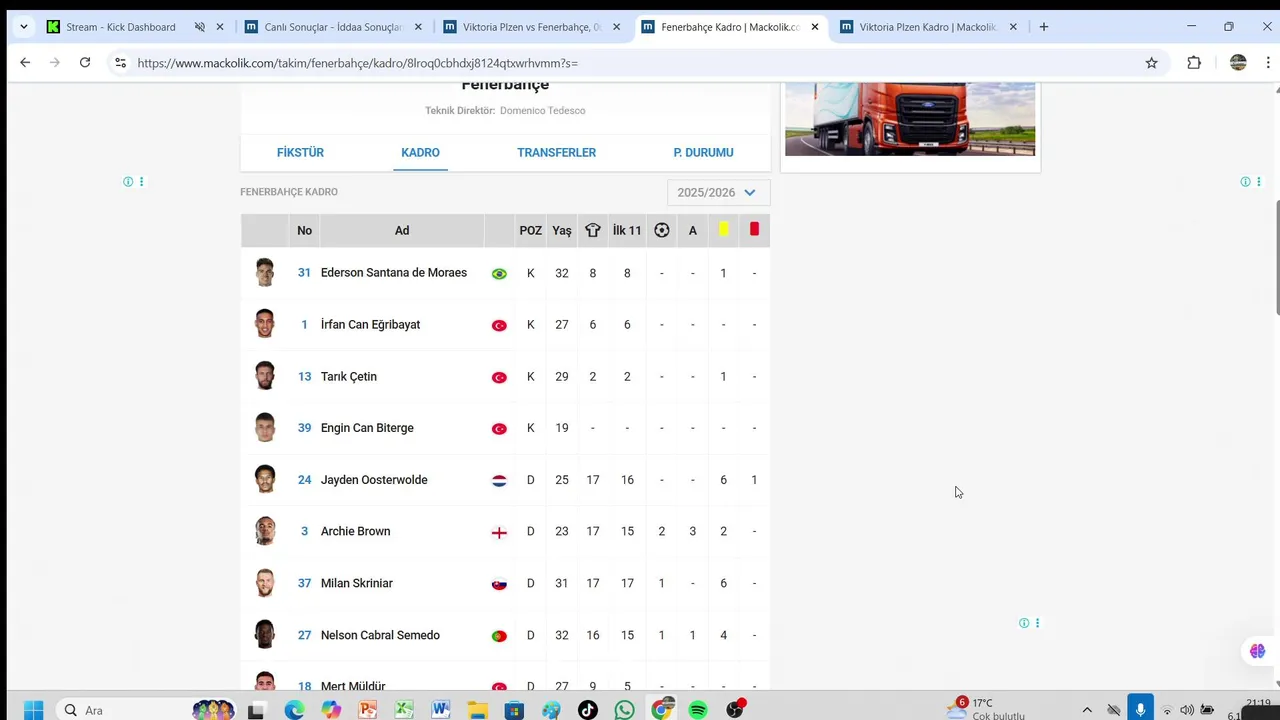
Task: Open İrfan Can Eğribayat player page
Action: tap(370, 324)
